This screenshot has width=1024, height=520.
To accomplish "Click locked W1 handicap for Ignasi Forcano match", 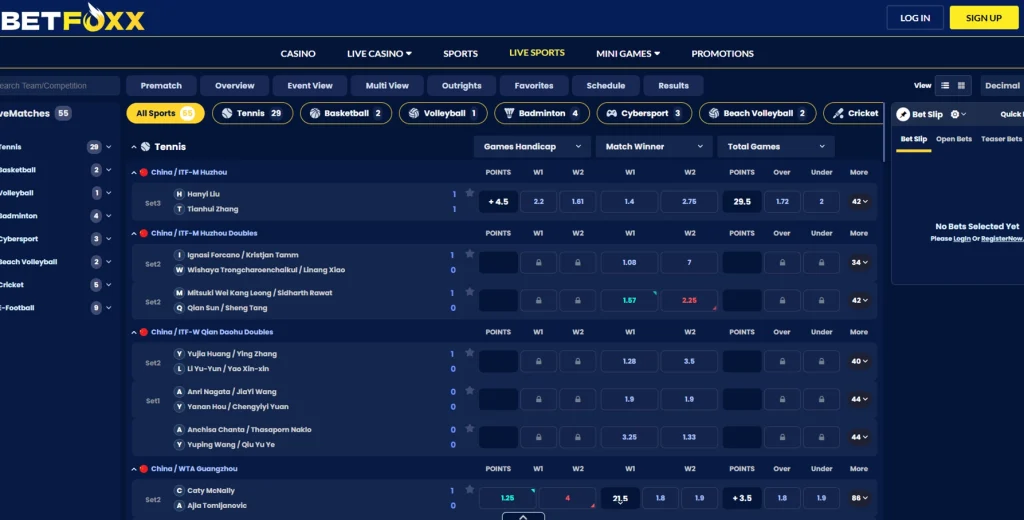I will 538,263.
